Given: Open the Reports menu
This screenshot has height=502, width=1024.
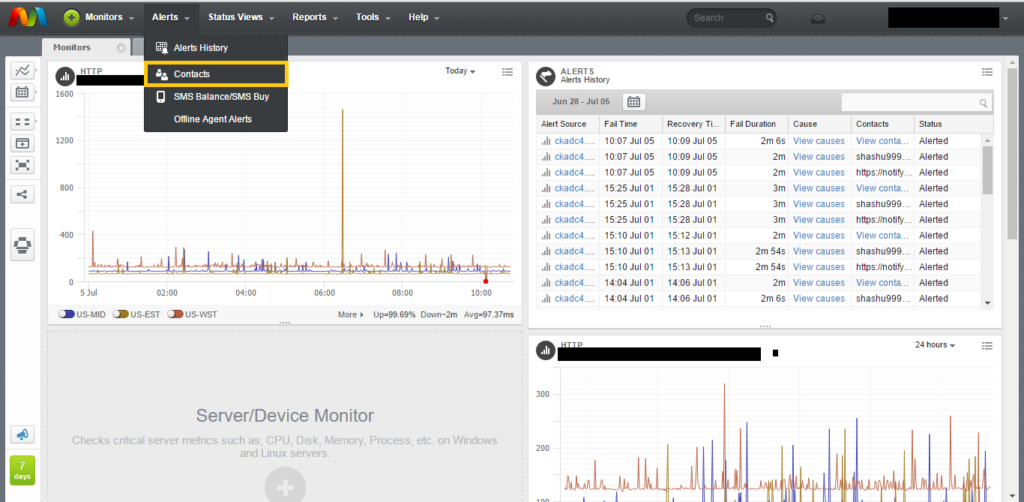Looking at the screenshot, I should coord(315,18).
